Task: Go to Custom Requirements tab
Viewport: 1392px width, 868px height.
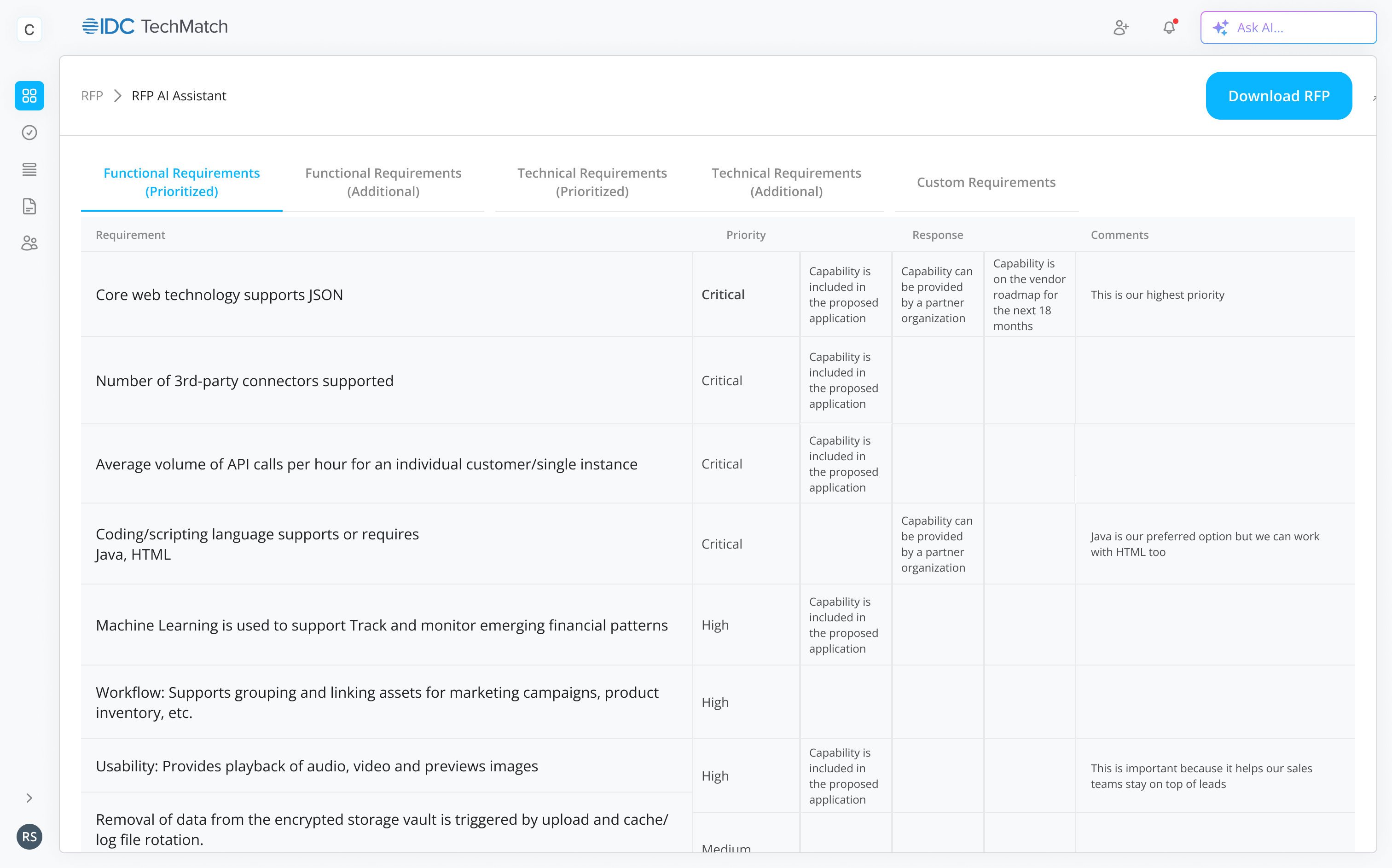Action: 986,183
